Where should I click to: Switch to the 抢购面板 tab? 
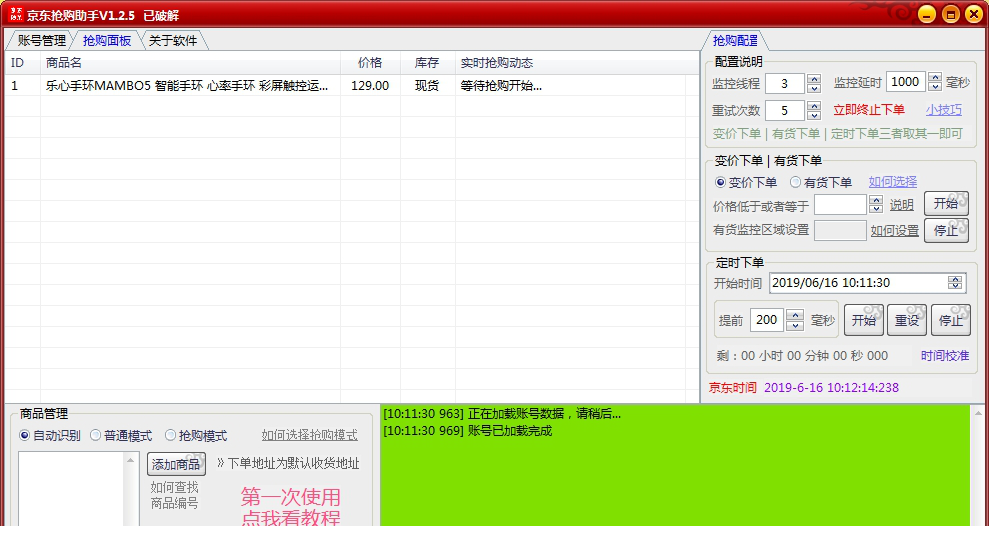tap(107, 40)
